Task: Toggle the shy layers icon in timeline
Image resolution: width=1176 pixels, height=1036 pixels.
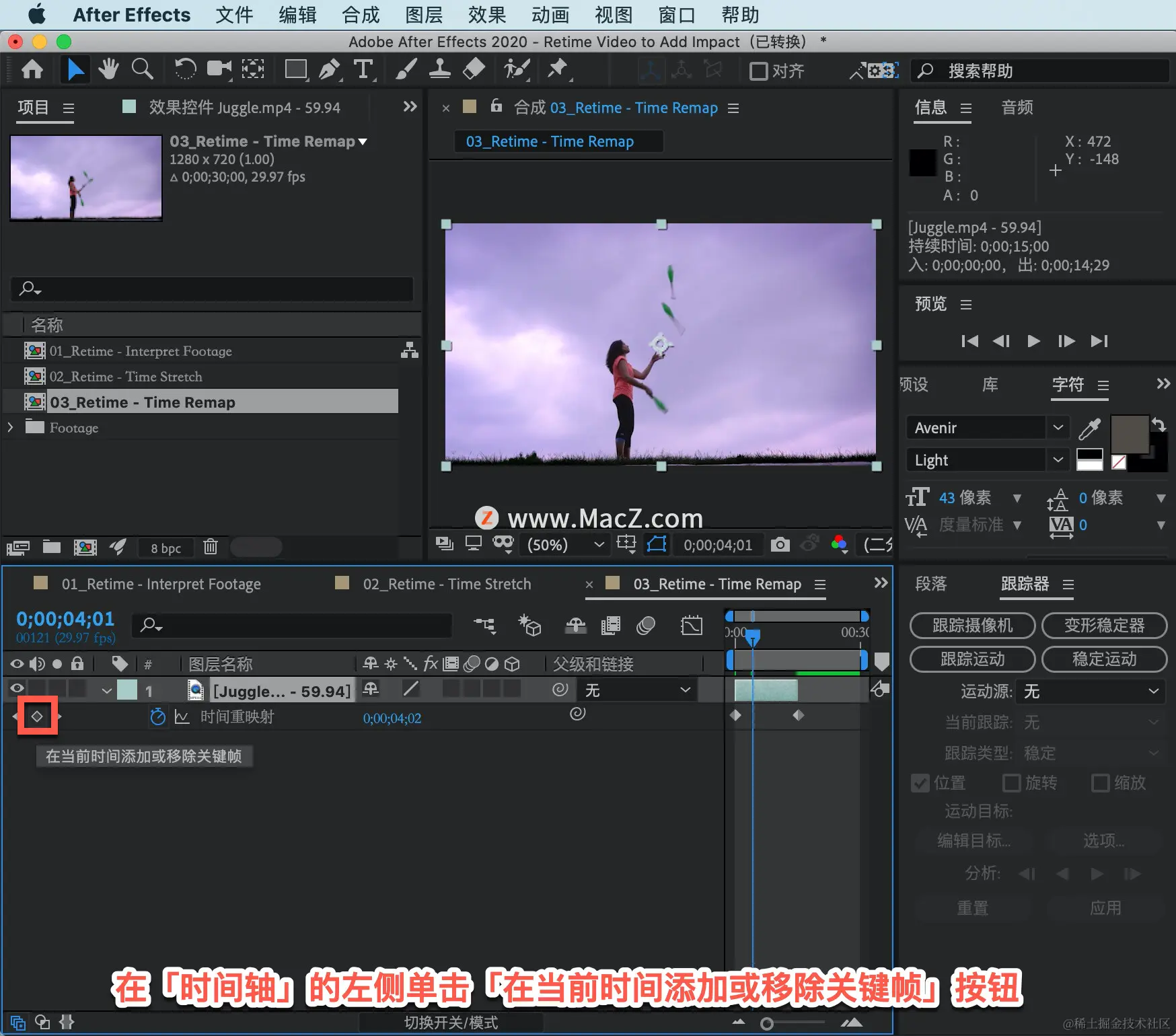Action: [x=575, y=626]
